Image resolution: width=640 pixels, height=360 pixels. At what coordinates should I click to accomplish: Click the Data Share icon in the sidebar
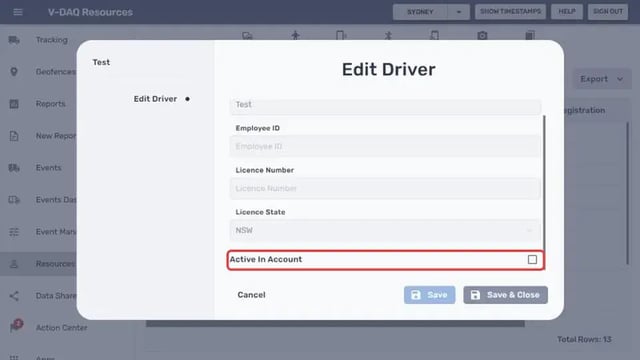(x=14, y=296)
